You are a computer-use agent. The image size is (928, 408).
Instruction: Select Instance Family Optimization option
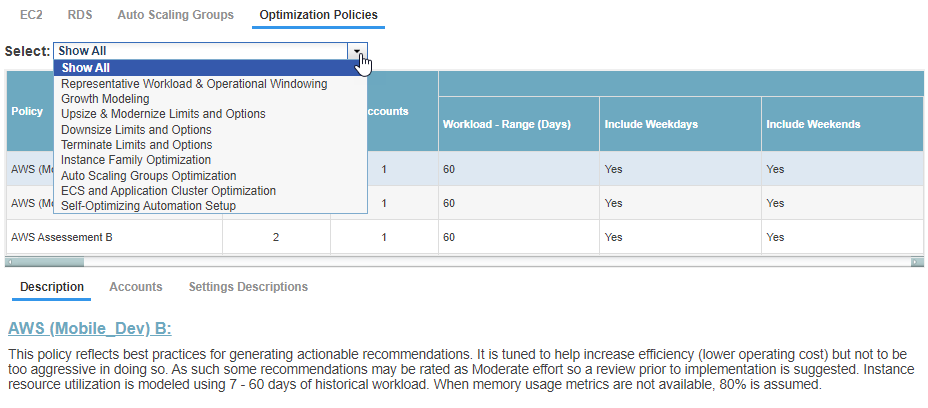(136, 160)
